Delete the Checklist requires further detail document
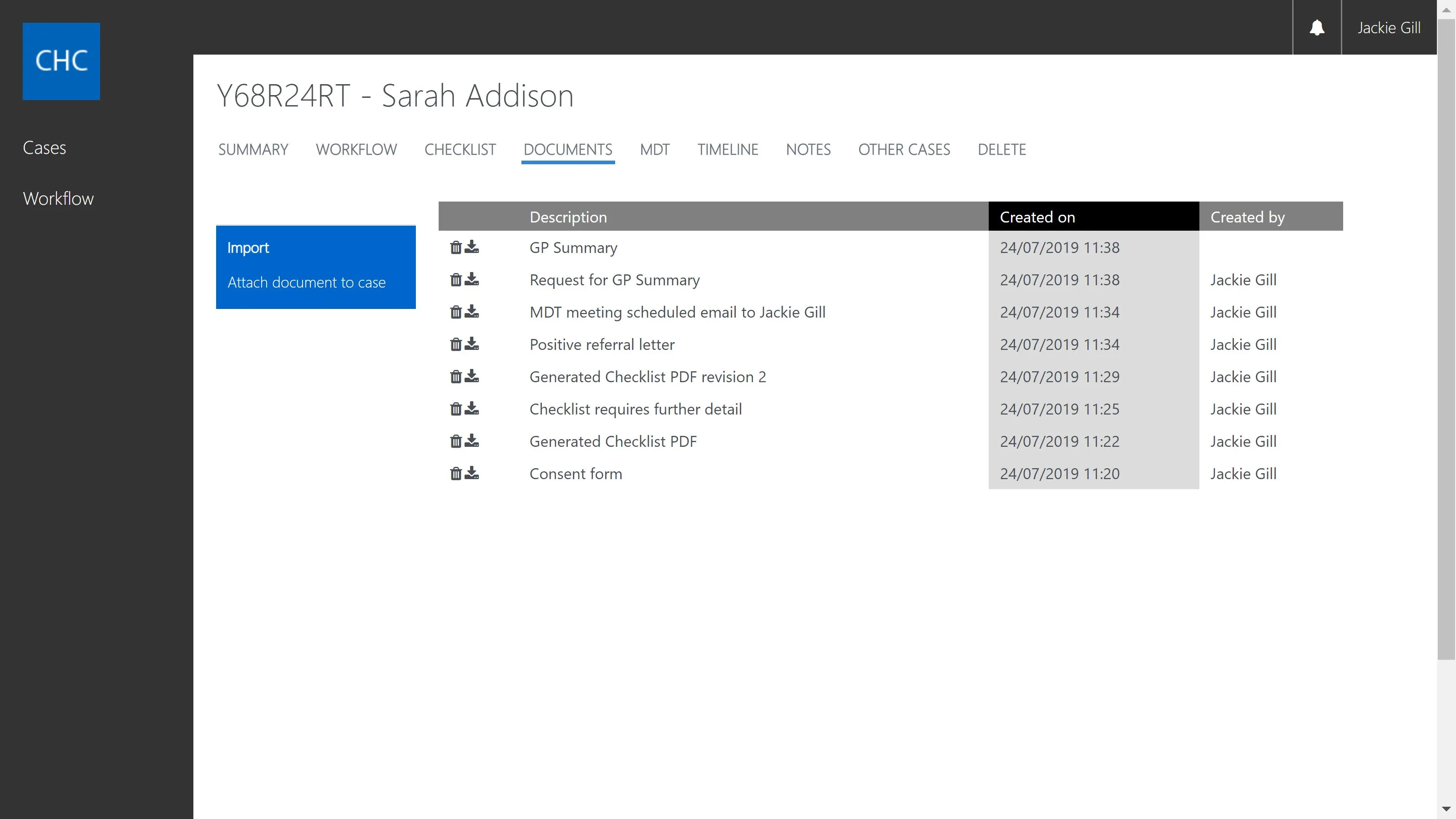Viewport: 1456px width, 819px height. [455, 409]
